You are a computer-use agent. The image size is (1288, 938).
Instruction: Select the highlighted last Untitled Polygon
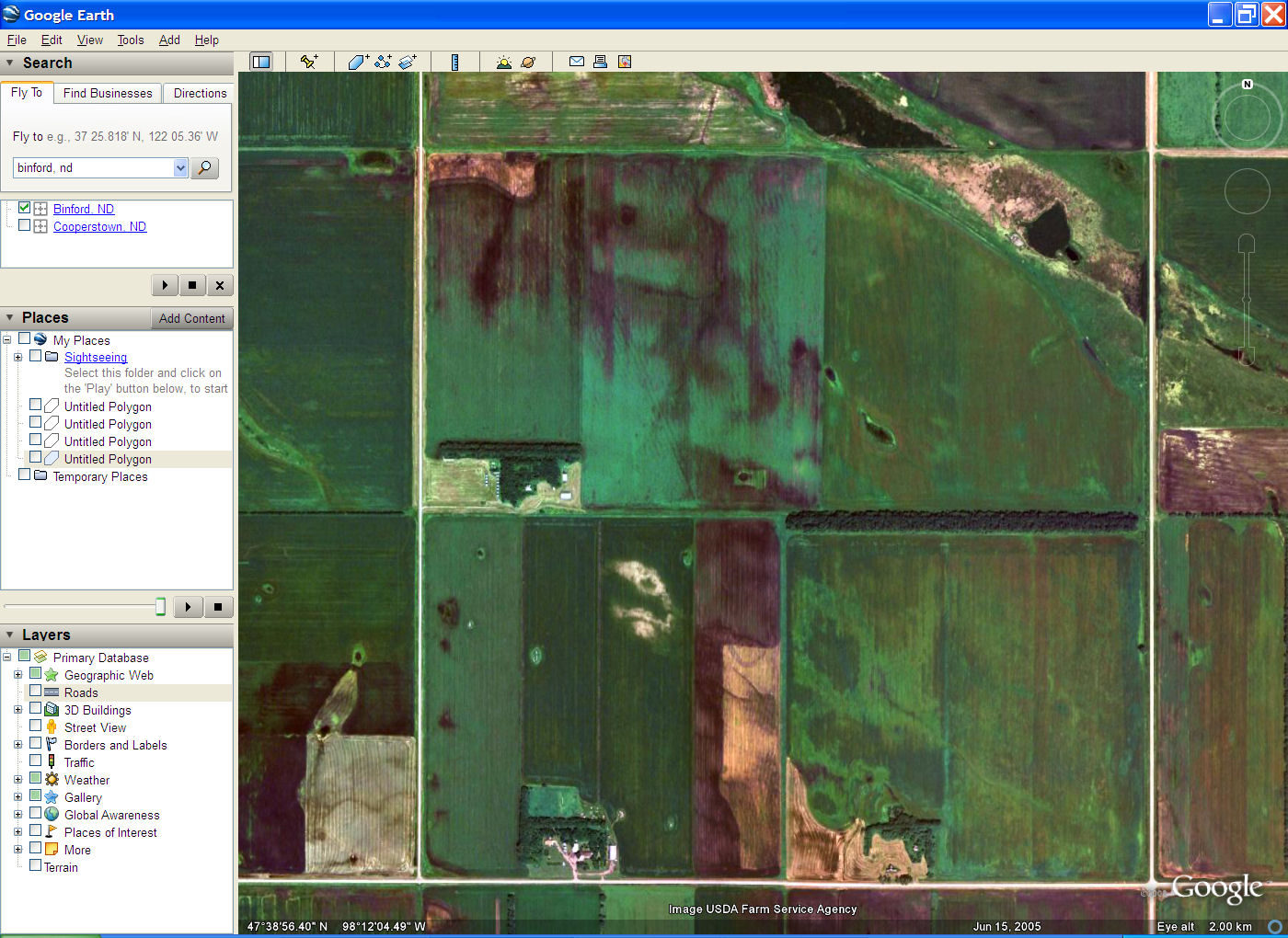coord(108,459)
